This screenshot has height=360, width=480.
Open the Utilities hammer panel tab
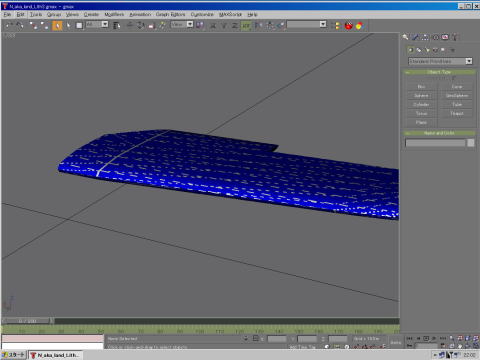tap(455, 37)
